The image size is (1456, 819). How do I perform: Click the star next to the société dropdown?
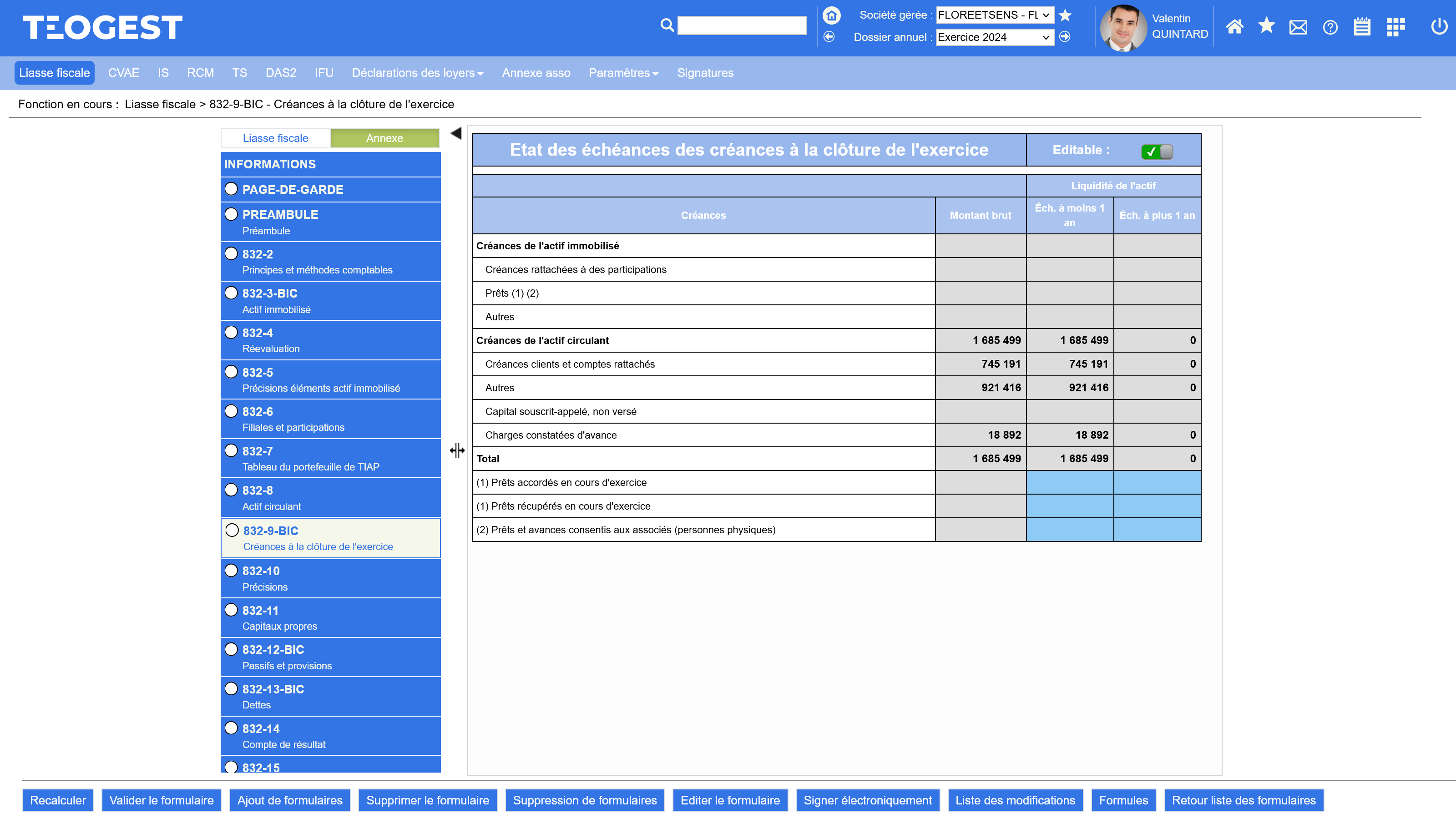pyautogui.click(x=1066, y=15)
